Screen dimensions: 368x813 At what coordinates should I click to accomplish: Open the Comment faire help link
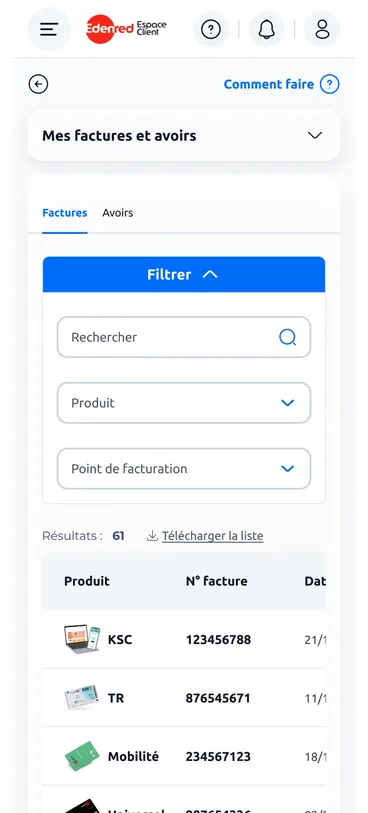[281, 84]
